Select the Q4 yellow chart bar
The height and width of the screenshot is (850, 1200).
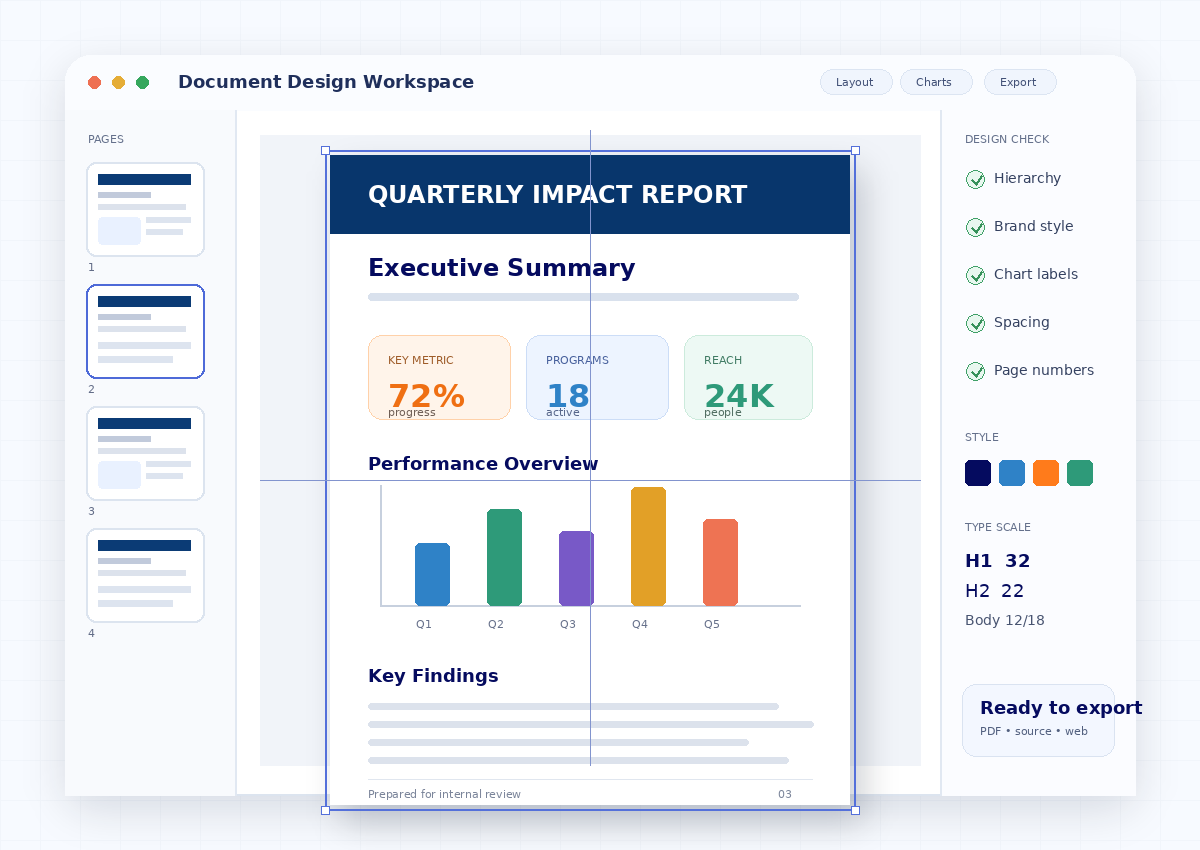[x=648, y=546]
